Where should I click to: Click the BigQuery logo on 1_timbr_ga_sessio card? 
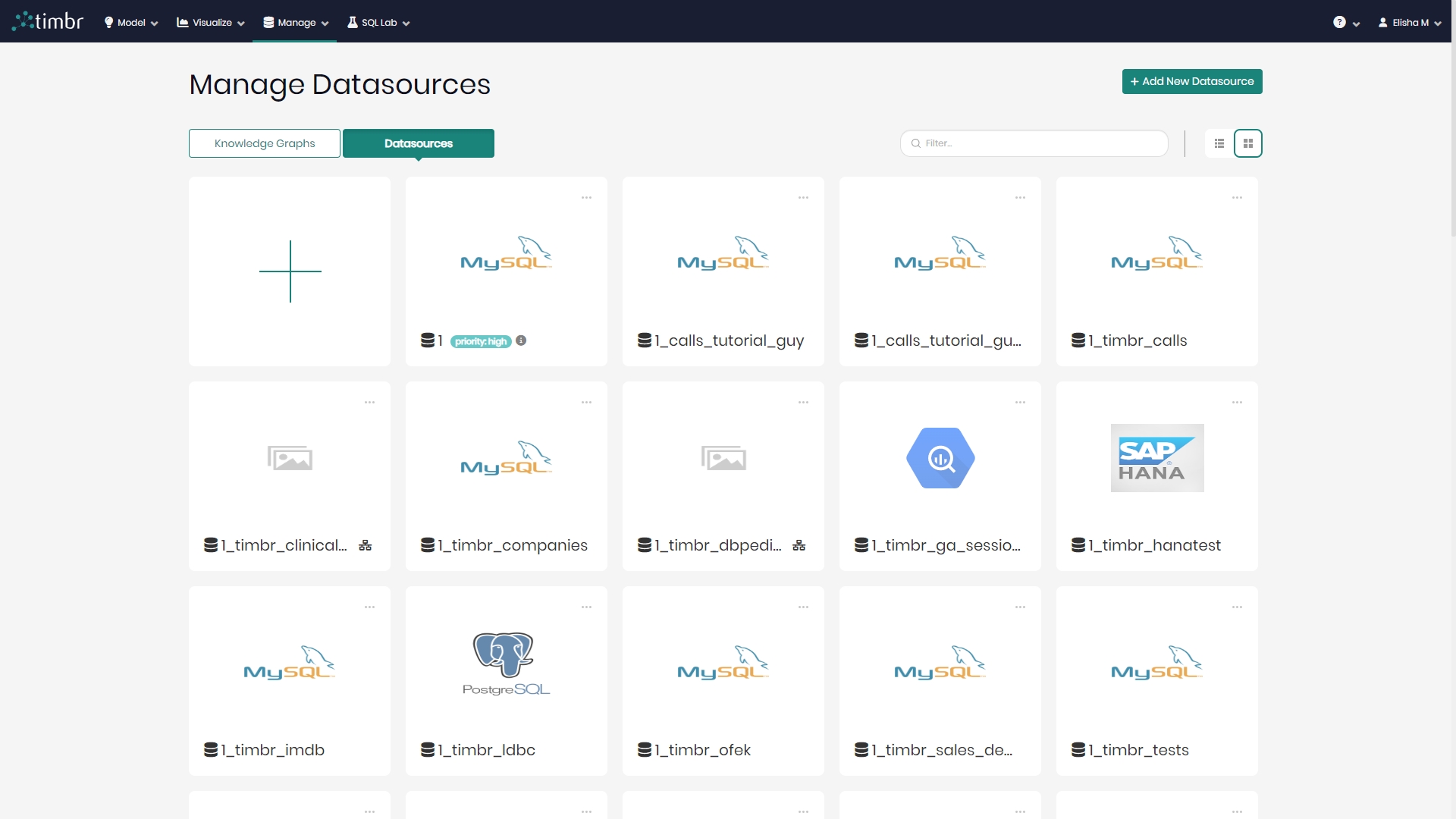[940, 457]
